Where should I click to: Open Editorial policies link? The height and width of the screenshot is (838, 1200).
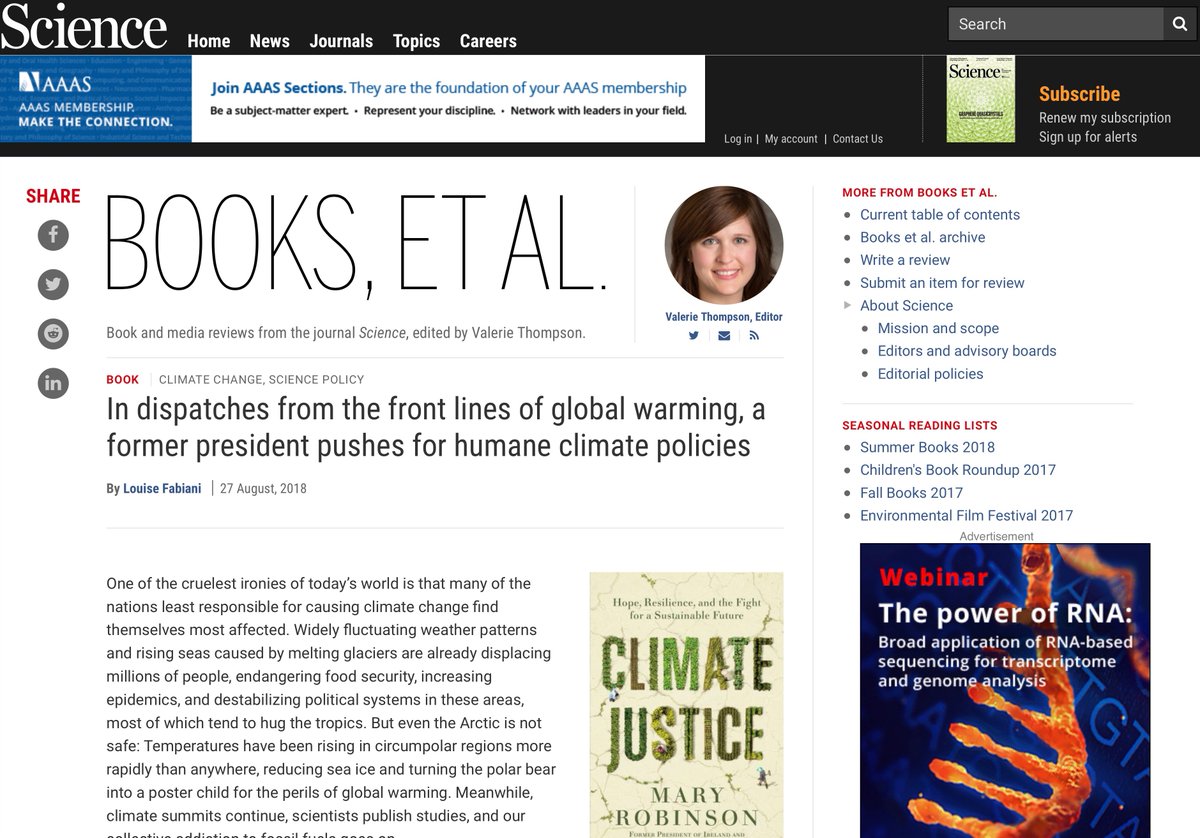(931, 374)
